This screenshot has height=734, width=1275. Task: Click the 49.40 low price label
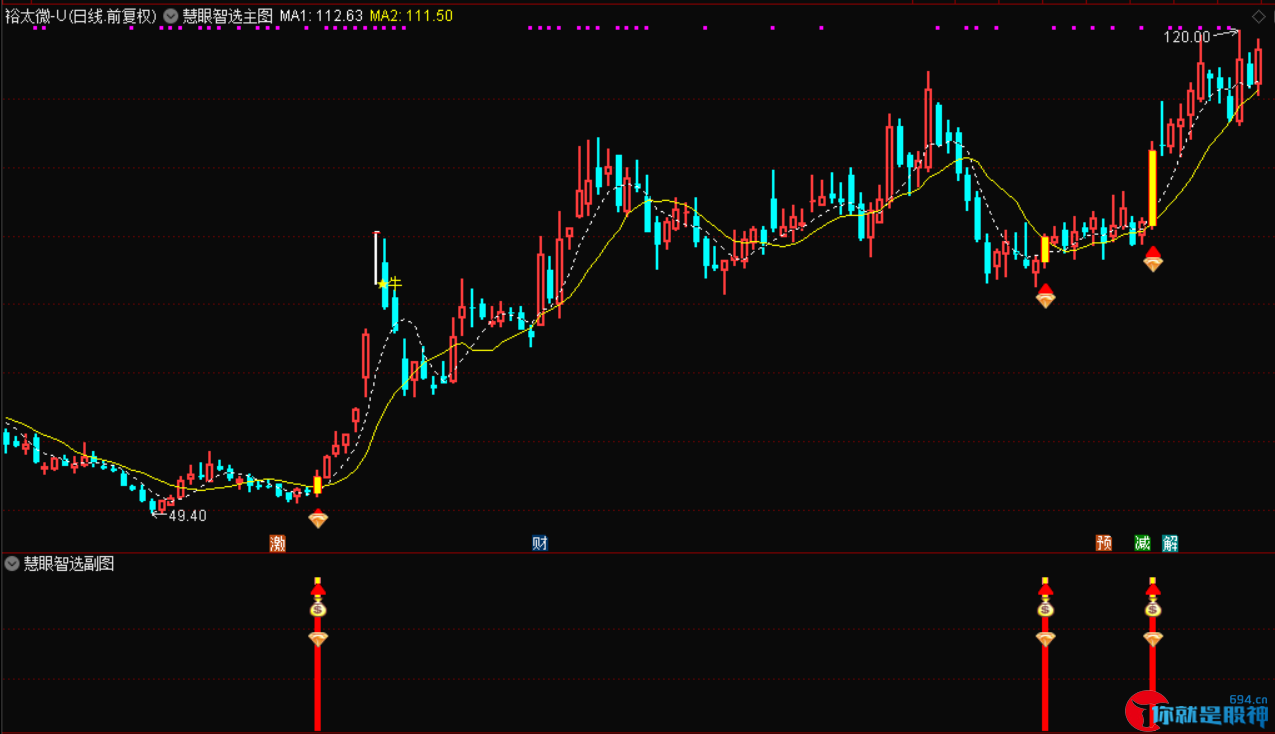187,516
